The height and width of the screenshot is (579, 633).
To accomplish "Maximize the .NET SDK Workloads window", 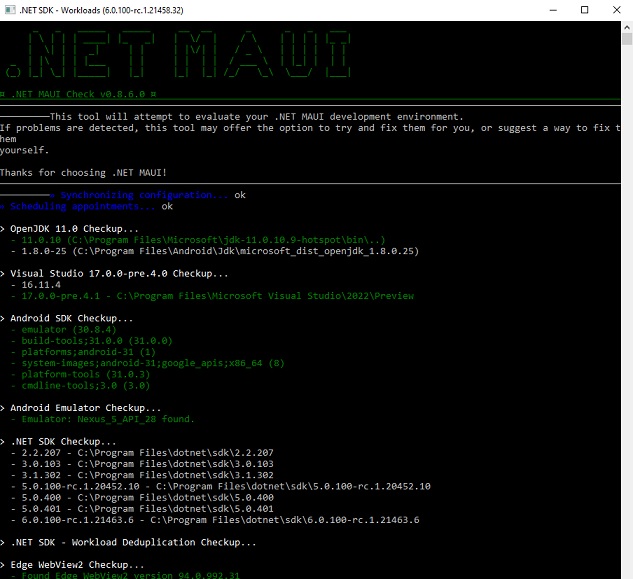I will tap(584, 10).
